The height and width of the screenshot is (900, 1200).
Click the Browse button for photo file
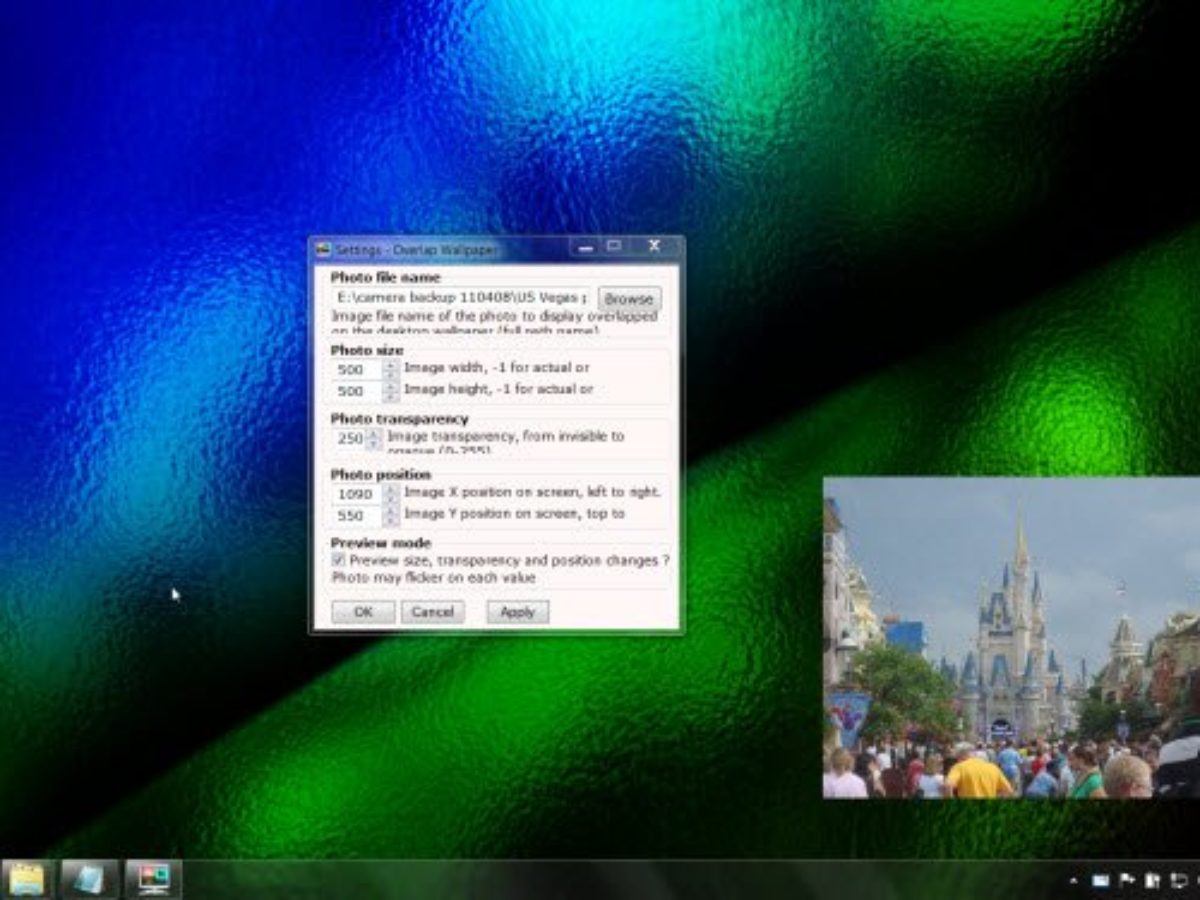629,298
